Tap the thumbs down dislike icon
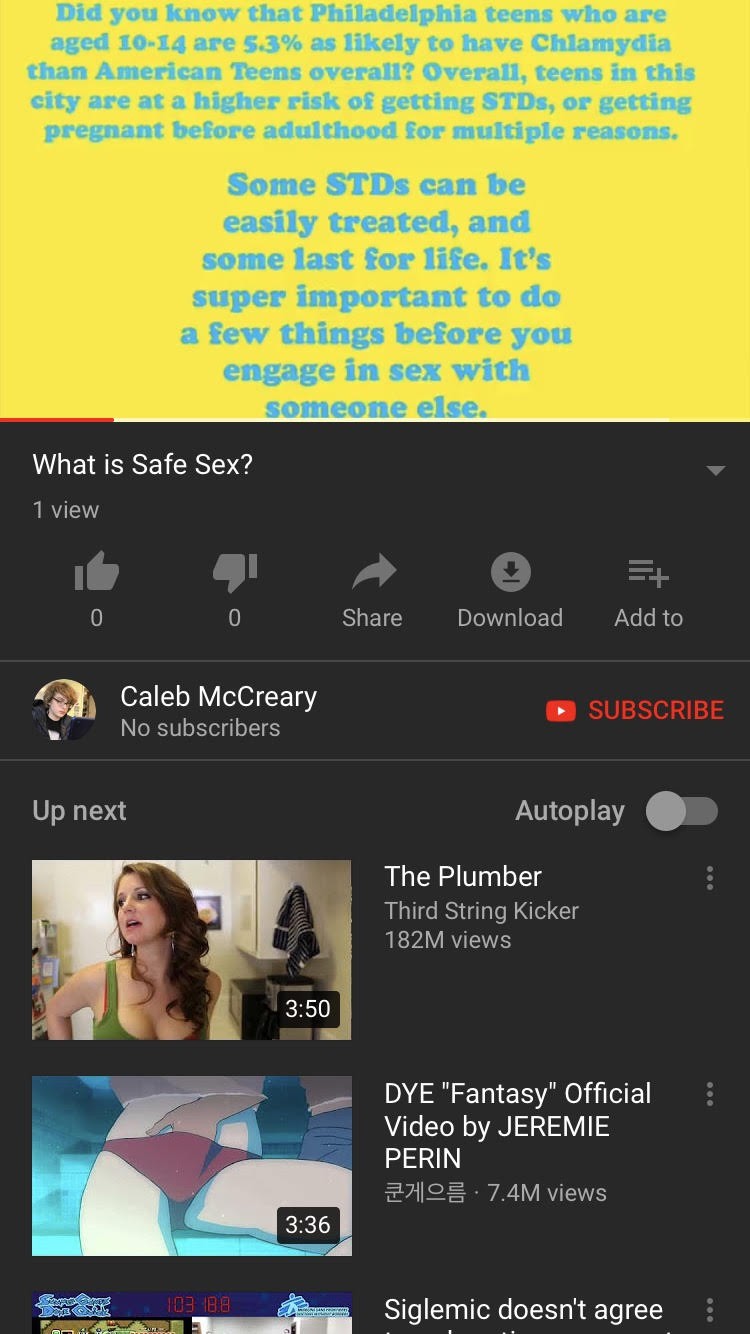The width and height of the screenshot is (750, 1334). [x=235, y=573]
